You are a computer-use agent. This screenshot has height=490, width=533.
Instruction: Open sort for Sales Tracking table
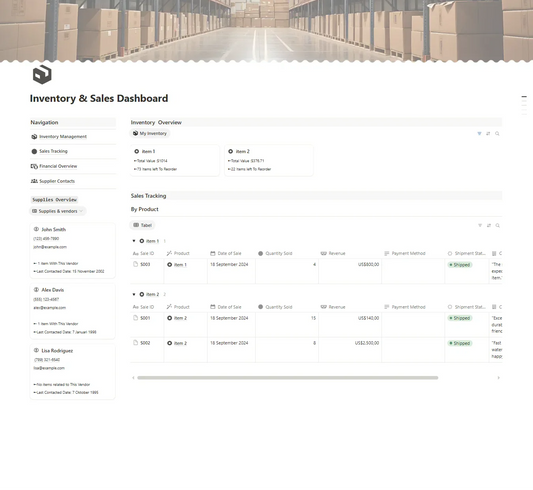click(x=489, y=225)
